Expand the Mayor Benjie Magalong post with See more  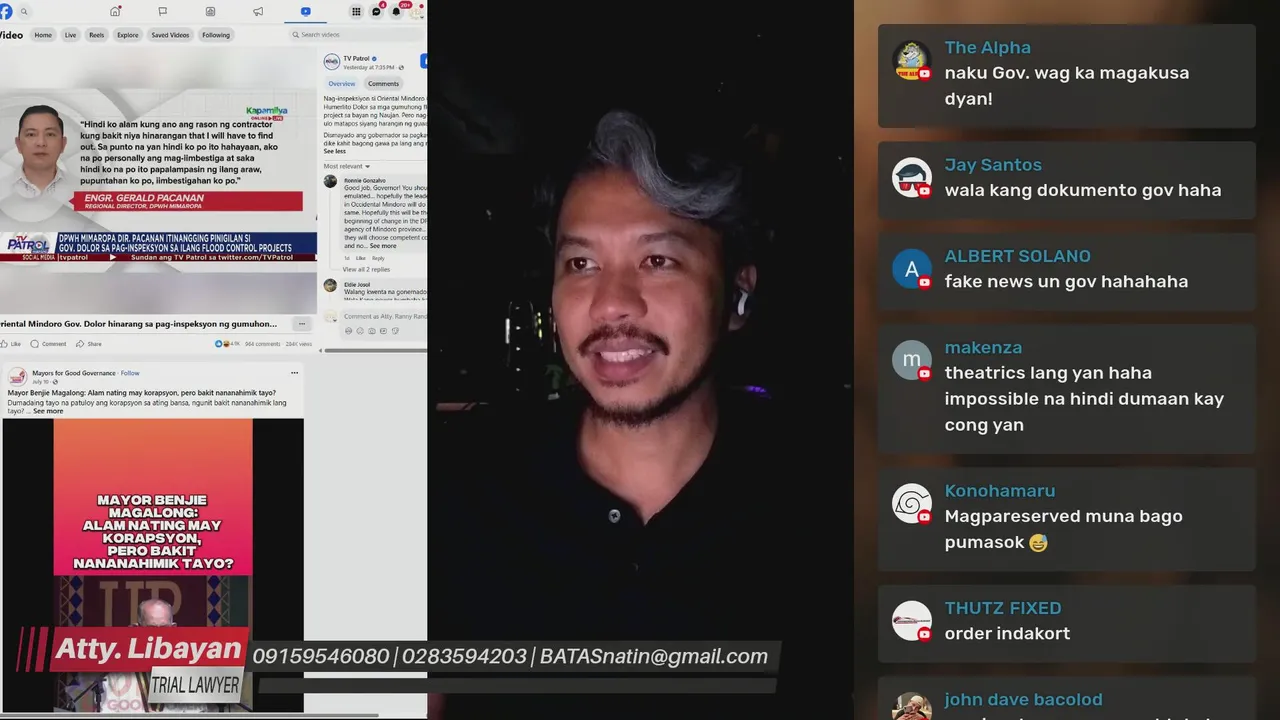click(x=48, y=411)
